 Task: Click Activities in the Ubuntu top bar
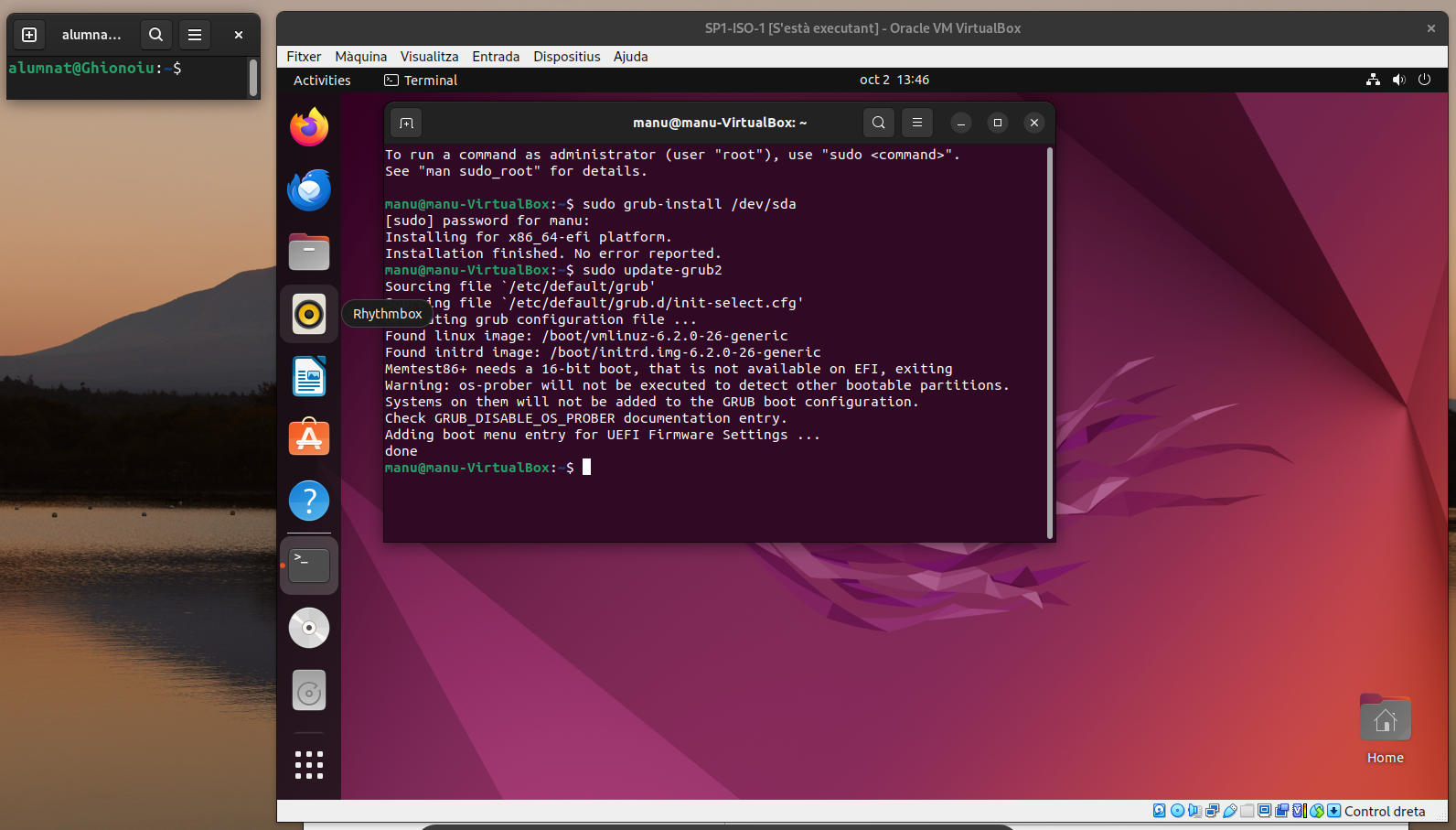(x=322, y=81)
